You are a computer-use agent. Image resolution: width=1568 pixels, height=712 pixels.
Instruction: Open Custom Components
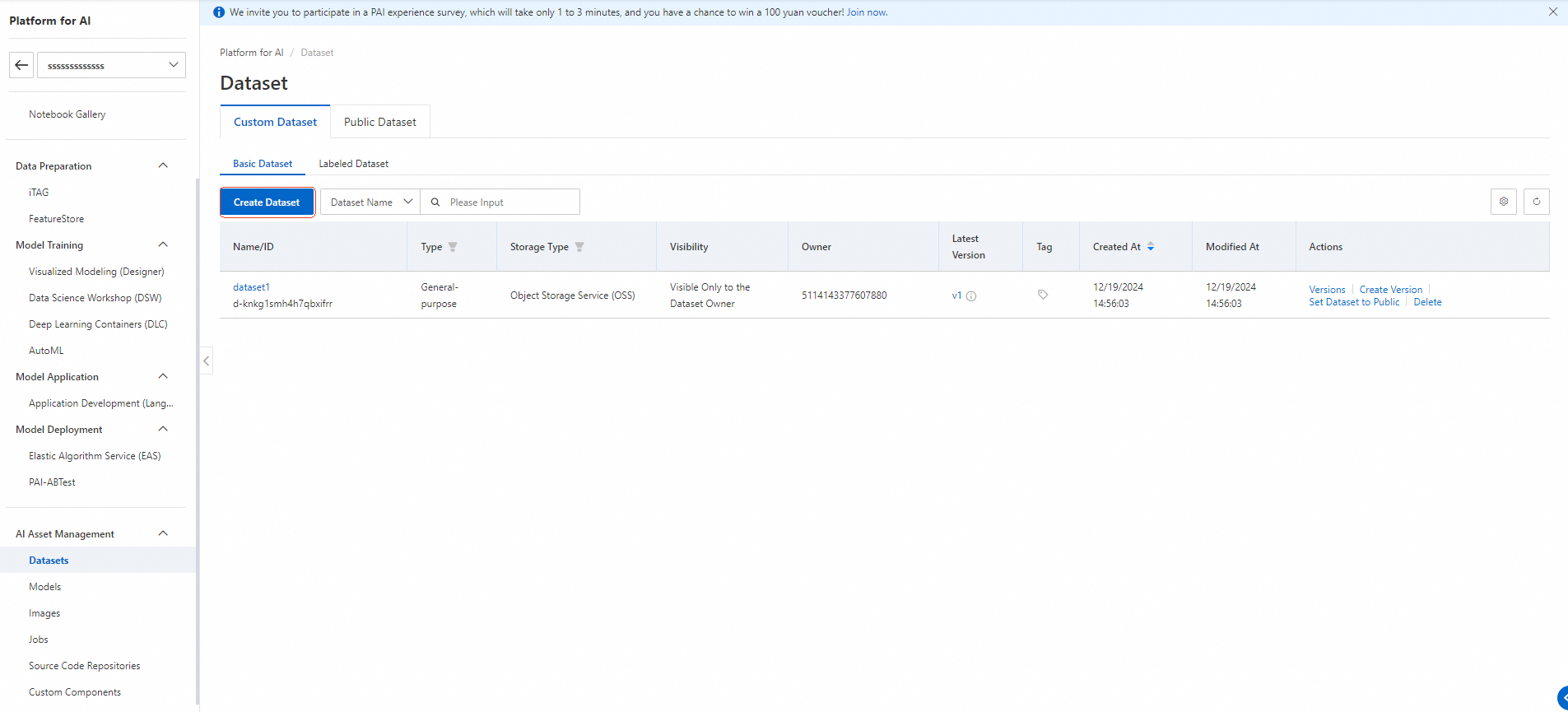coord(75,692)
